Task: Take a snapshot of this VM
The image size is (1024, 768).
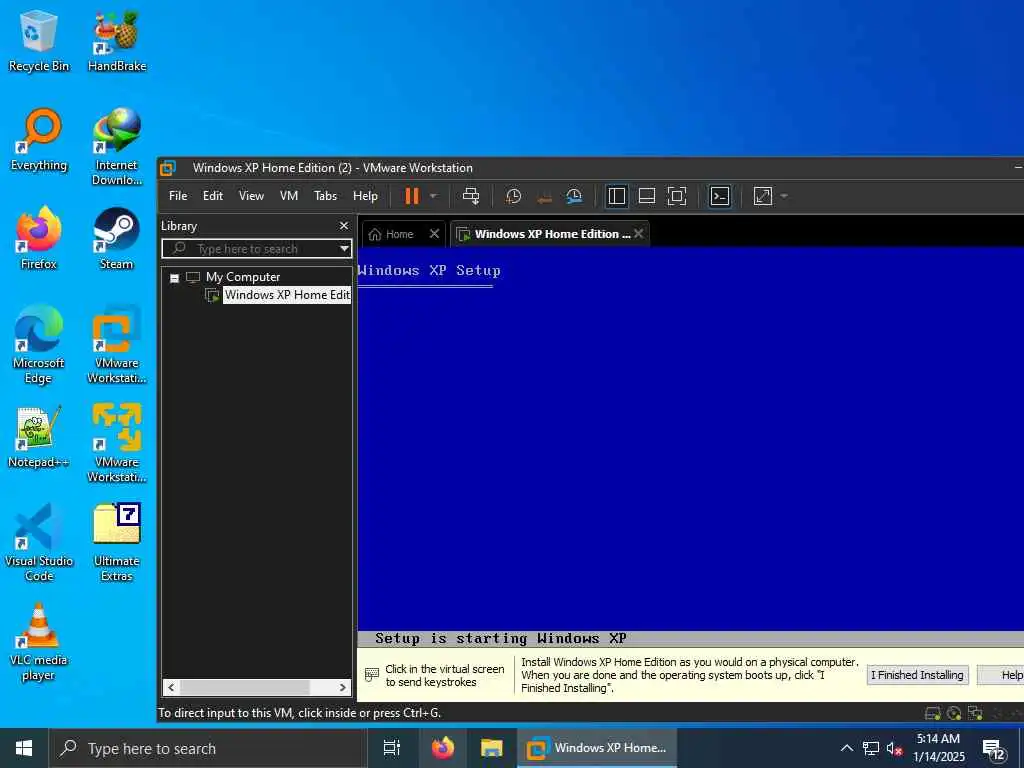Action: coord(513,196)
